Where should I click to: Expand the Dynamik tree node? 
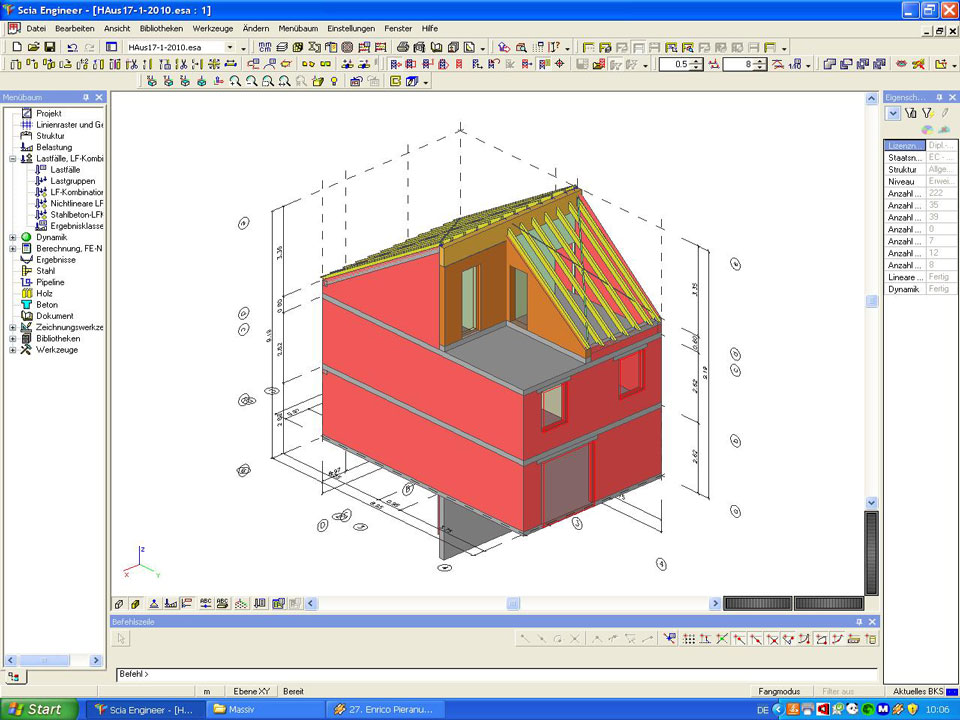click(x=13, y=237)
